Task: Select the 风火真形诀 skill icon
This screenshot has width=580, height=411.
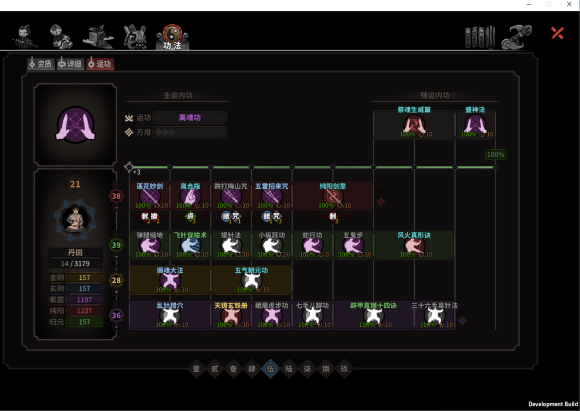Action: point(414,246)
